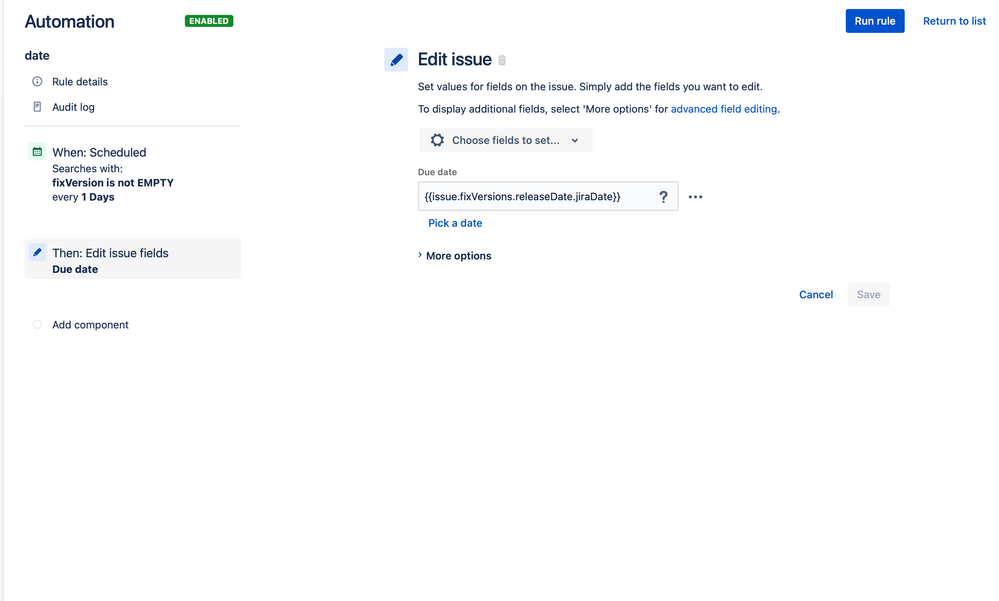Click the Pick a date link
This screenshot has height=601, width=999.
coord(455,223)
